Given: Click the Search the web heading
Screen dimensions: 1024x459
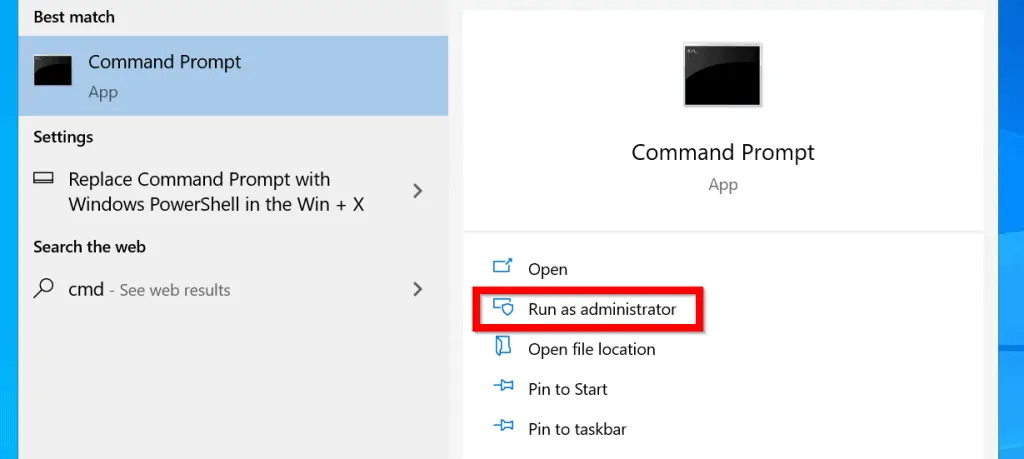Looking at the screenshot, I should click(x=89, y=247).
